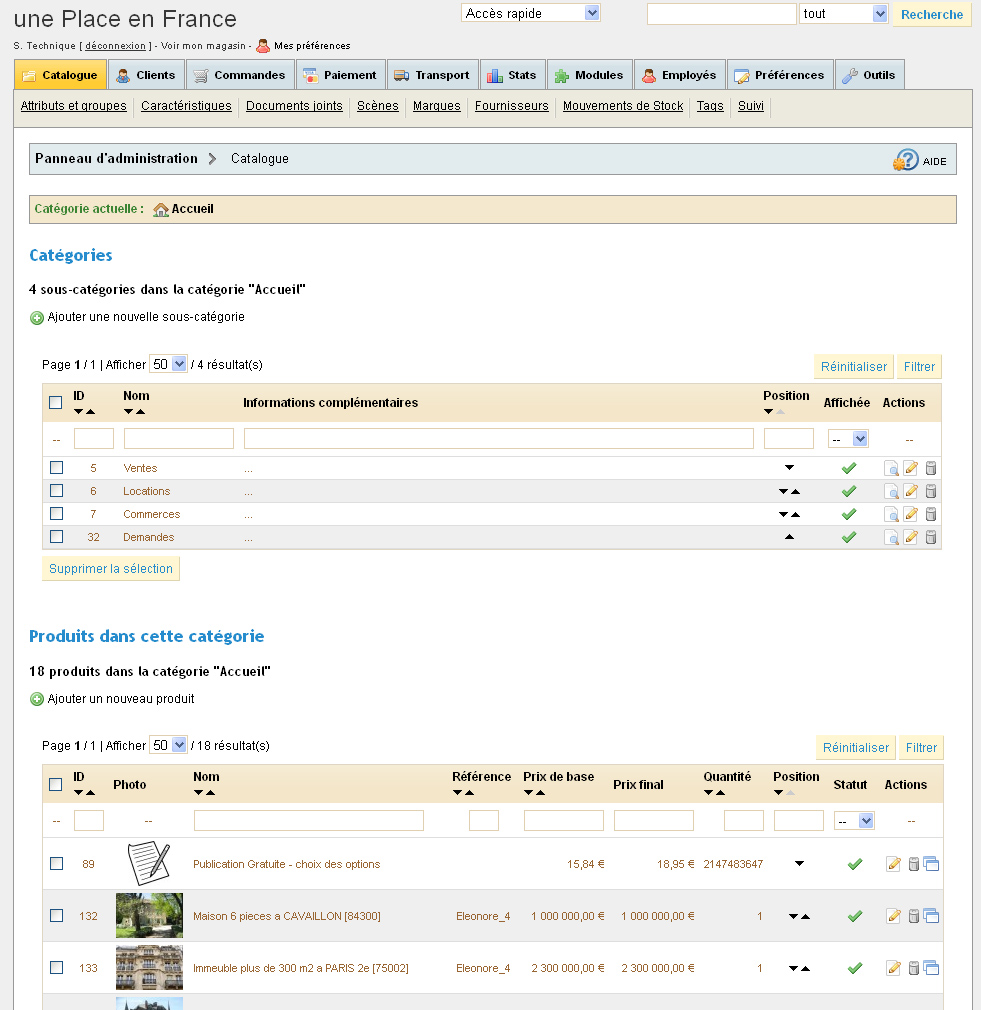Move product 89 position down
Image resolution: width=981 pixels, height=1010 pixels.
(799, 864)
